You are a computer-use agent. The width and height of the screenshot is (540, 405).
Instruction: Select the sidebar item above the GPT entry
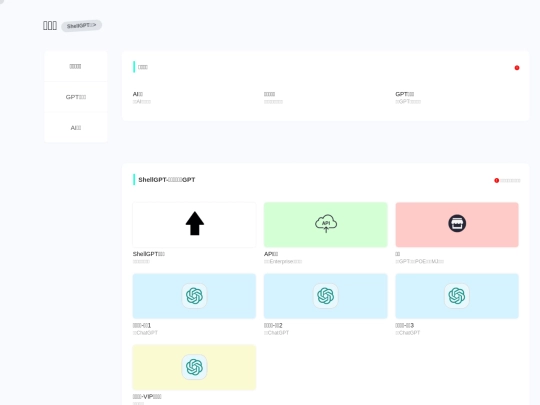pyautogui.click(x=75, y=66)
